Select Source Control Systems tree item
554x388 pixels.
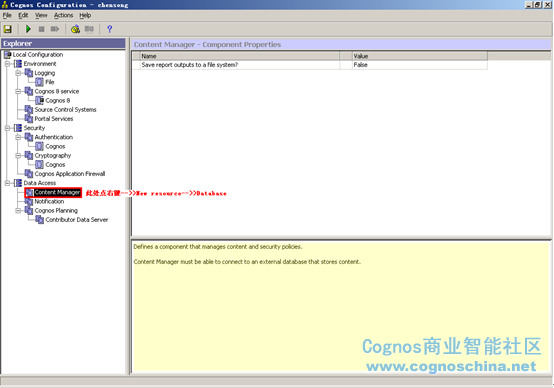tap(65, 110)
